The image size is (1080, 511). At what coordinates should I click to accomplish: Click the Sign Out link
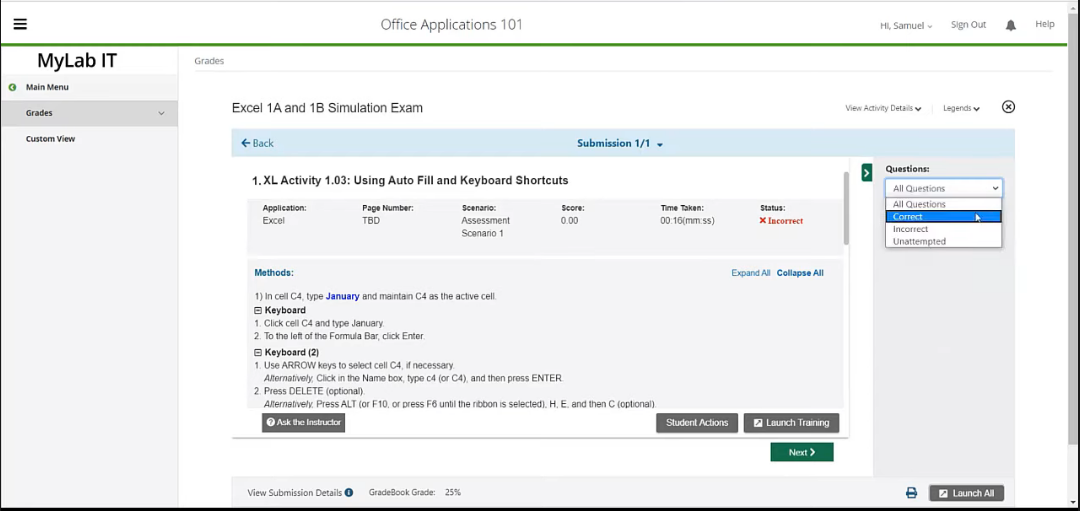[968, 25]
